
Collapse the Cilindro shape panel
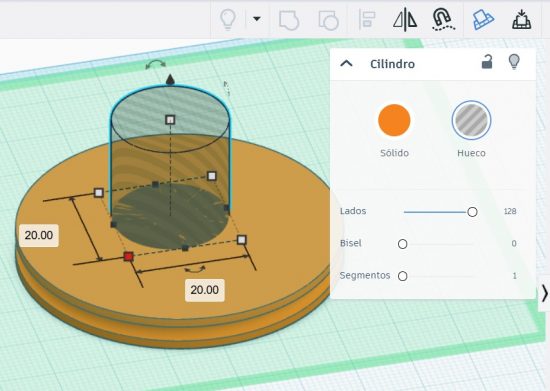point(347,63)
